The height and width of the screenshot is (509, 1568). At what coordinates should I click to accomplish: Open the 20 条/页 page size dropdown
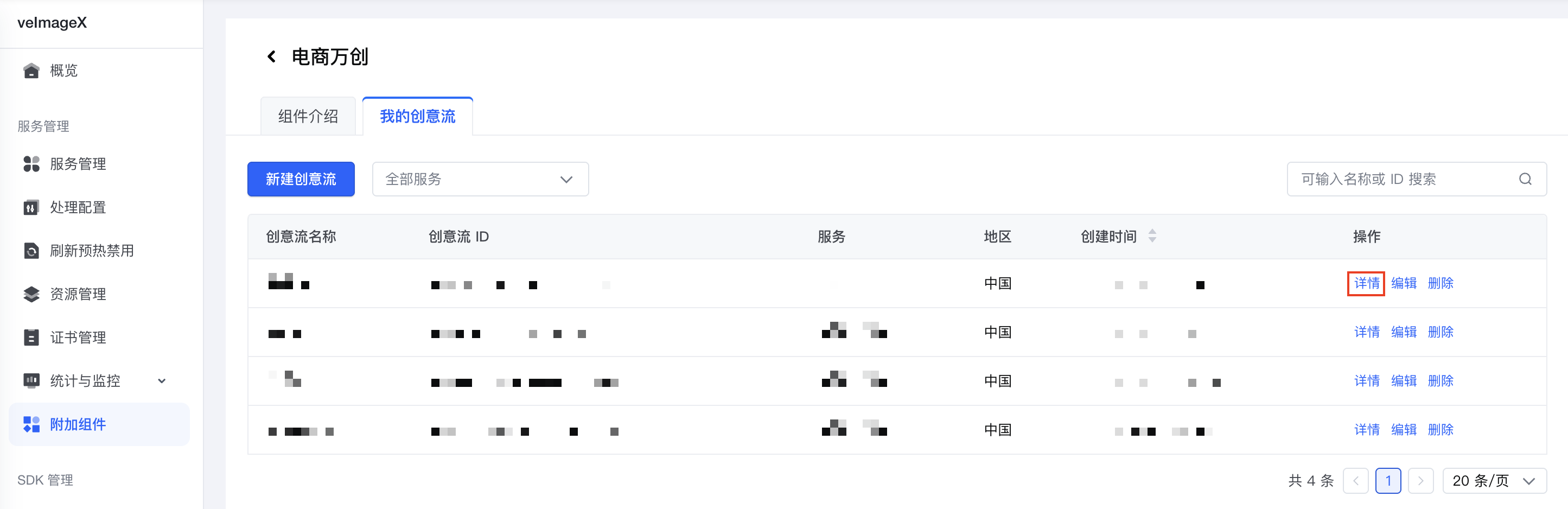[x=1494, y=480]
